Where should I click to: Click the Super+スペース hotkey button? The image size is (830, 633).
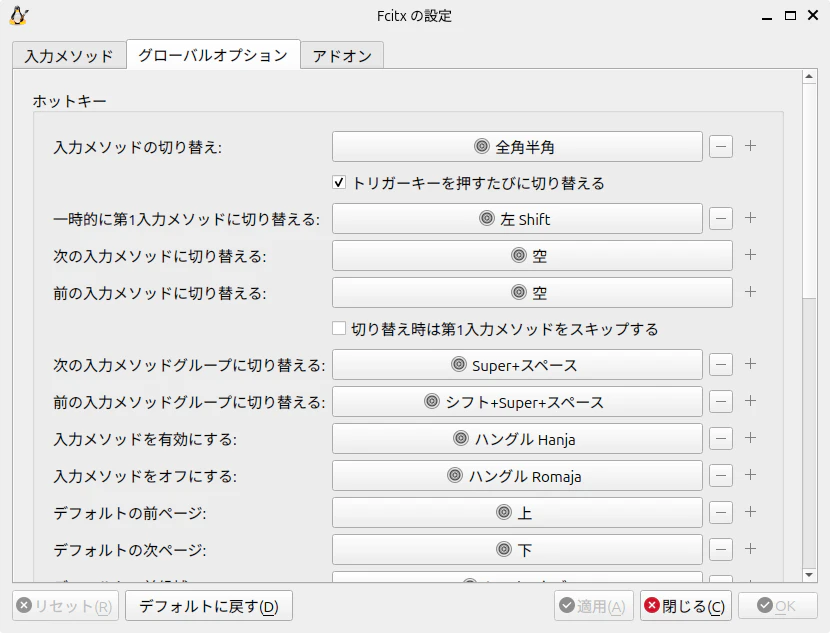tap(517, 365)
